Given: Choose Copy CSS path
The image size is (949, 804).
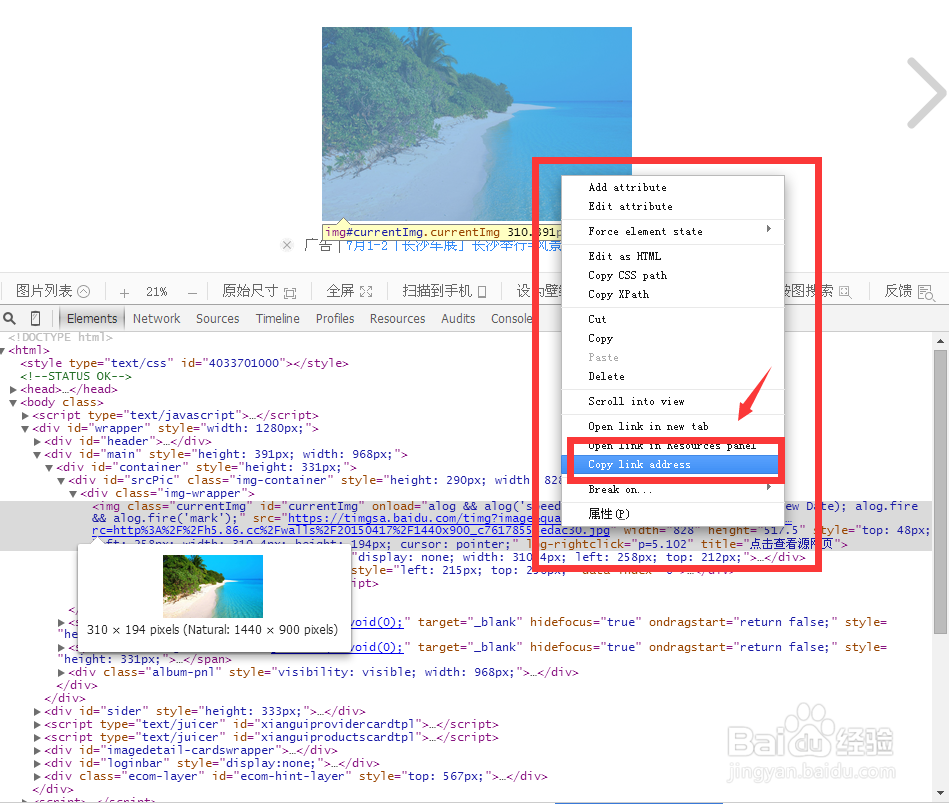Looking at the screenshot, I should pyautogui.click(x=673, y=275).
